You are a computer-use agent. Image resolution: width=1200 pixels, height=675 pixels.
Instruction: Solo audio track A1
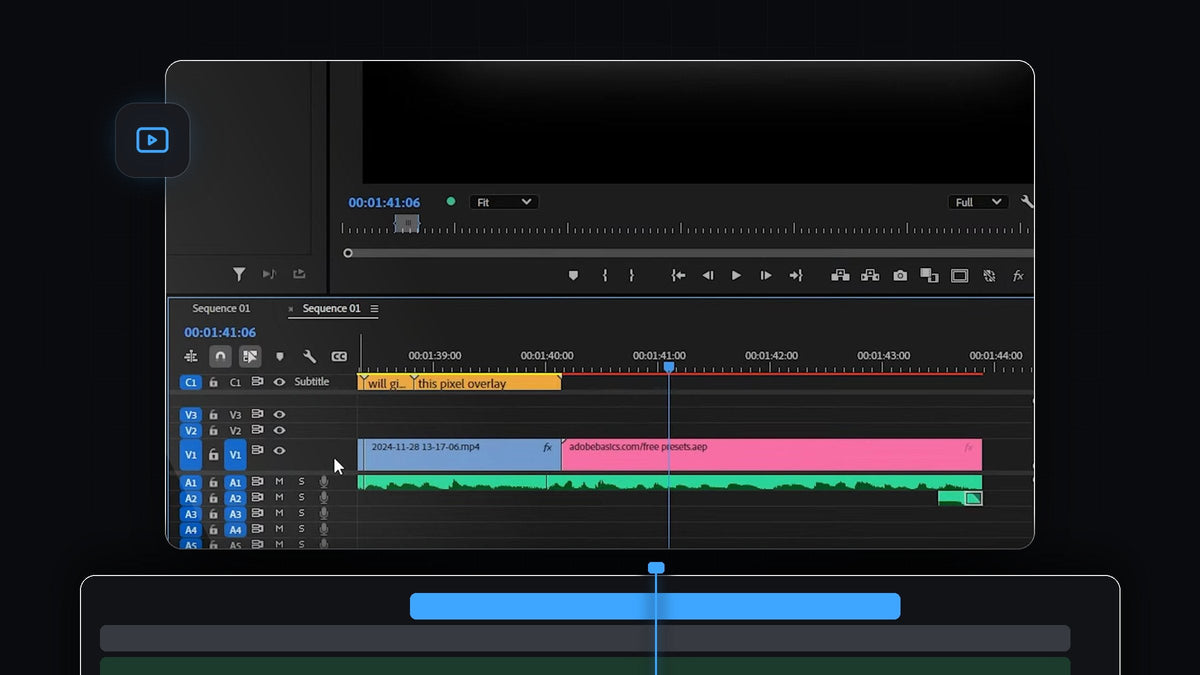pyautogui.click(x=301, y=482)
